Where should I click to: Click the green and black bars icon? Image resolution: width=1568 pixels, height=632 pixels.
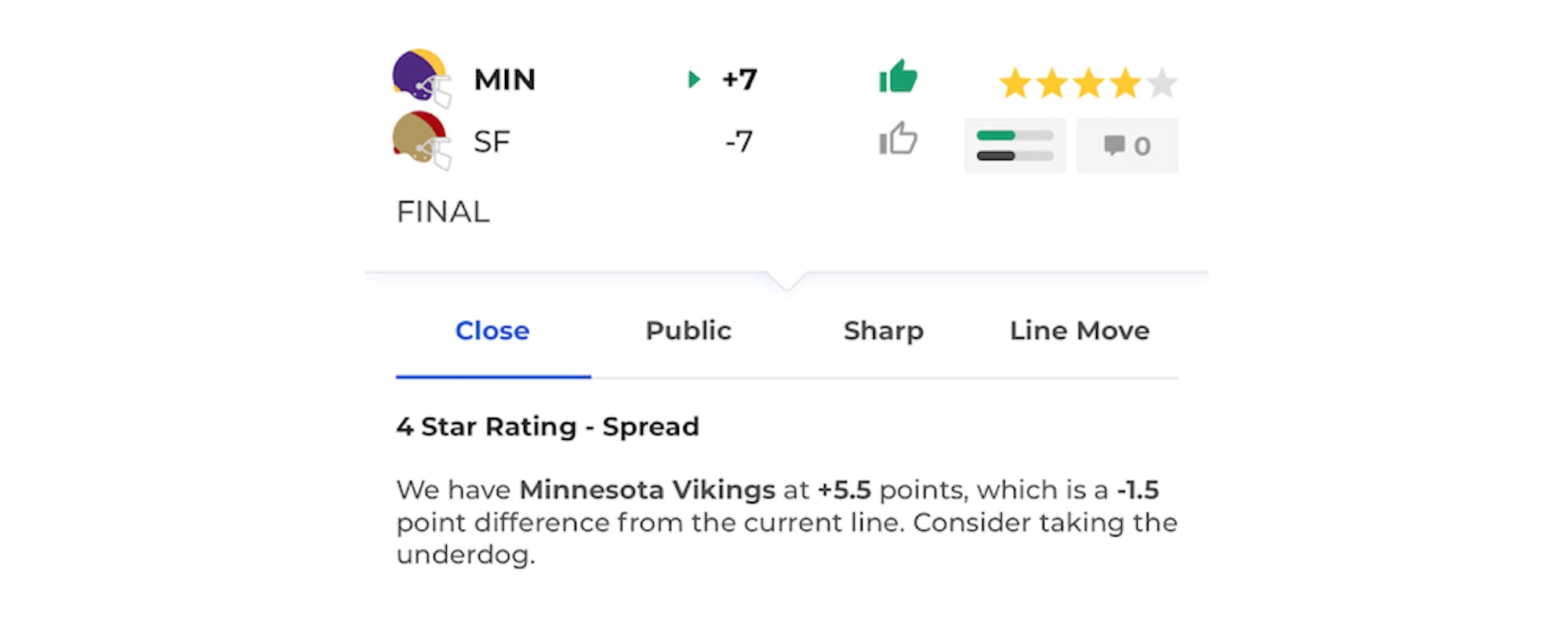pos(1014,146)
